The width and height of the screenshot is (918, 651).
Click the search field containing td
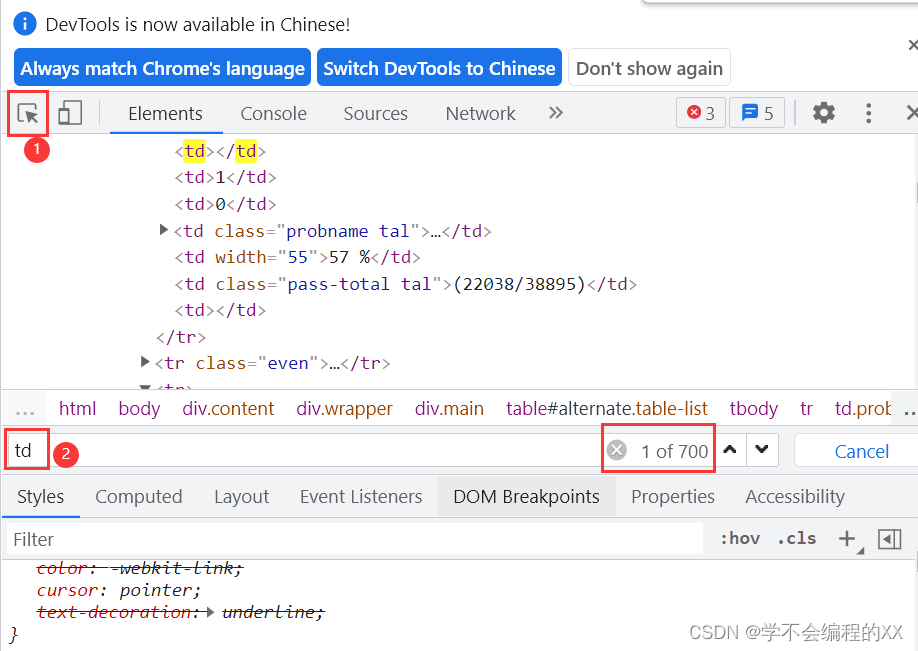coord(304,450)
